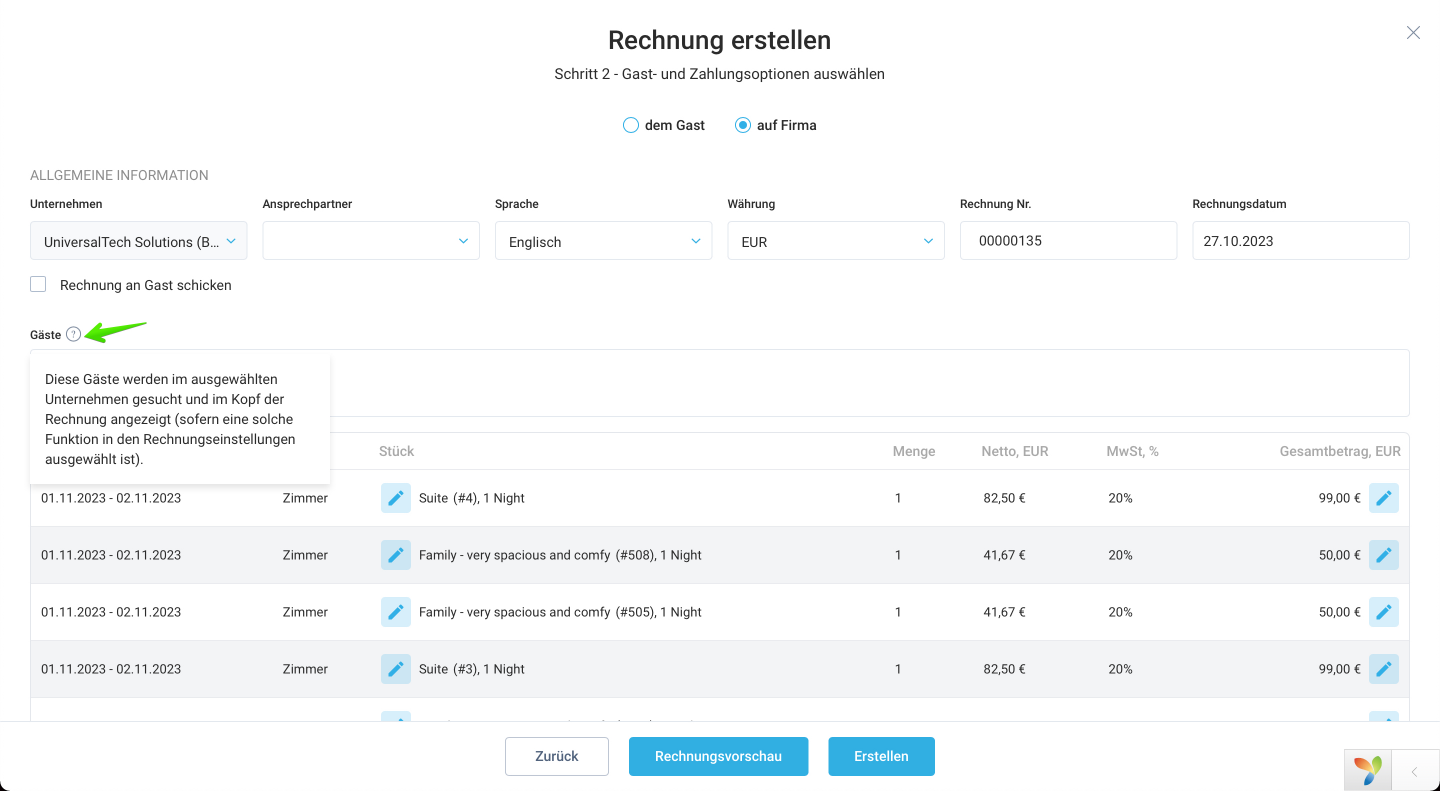Click 99,00 € total in Suite (#4) row

(1339, 498)
